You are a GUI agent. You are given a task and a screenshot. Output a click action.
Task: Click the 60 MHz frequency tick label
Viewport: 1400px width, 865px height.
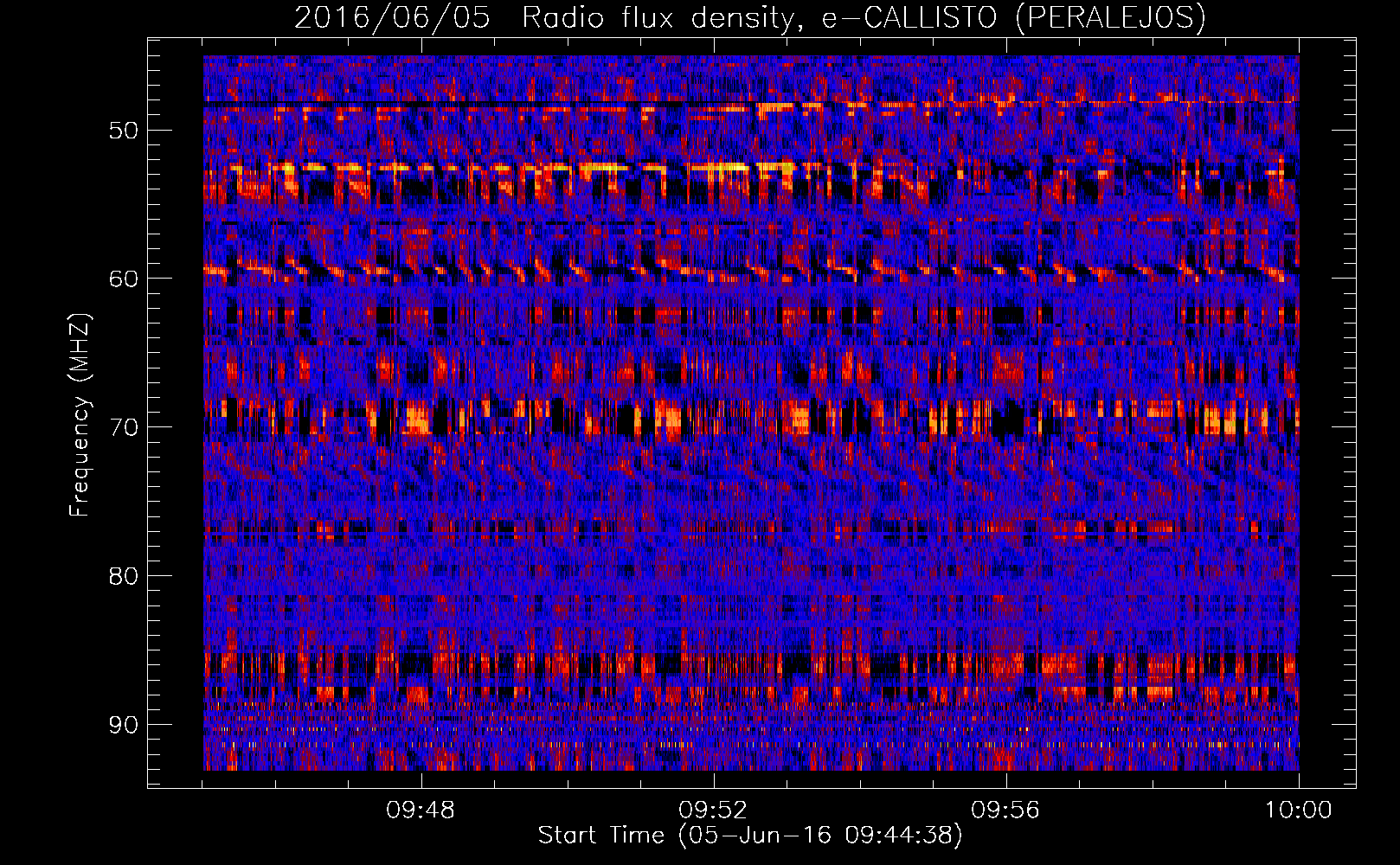[124, 279]
